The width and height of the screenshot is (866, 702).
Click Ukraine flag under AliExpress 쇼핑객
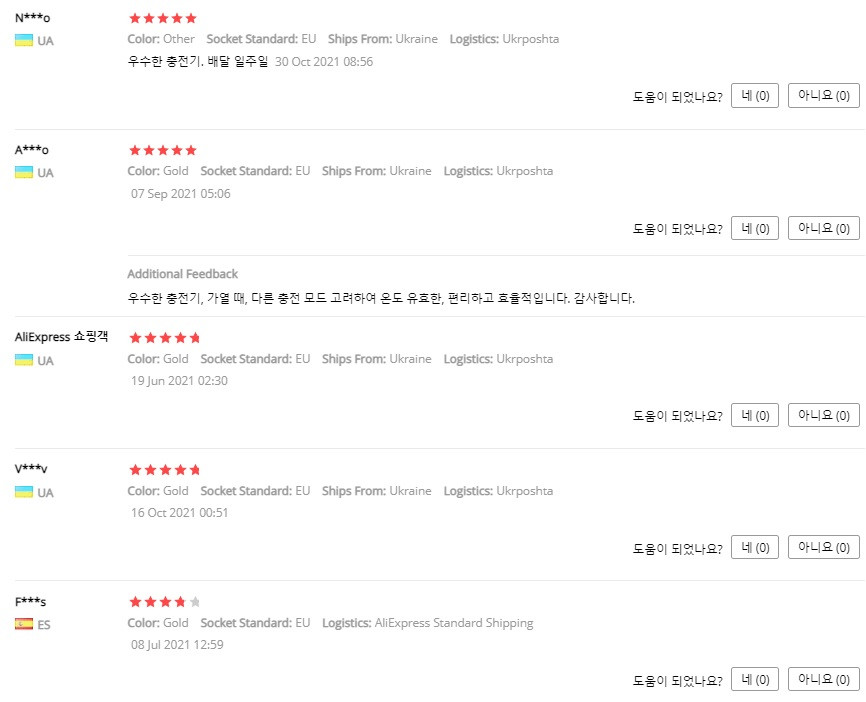click(x=24, y=360)
